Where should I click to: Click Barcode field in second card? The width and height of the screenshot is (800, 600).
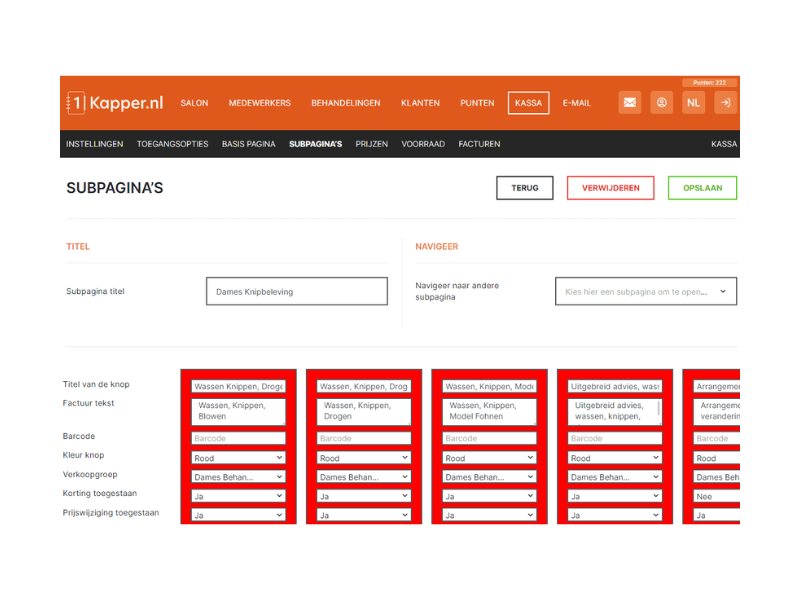coord(364,438)
